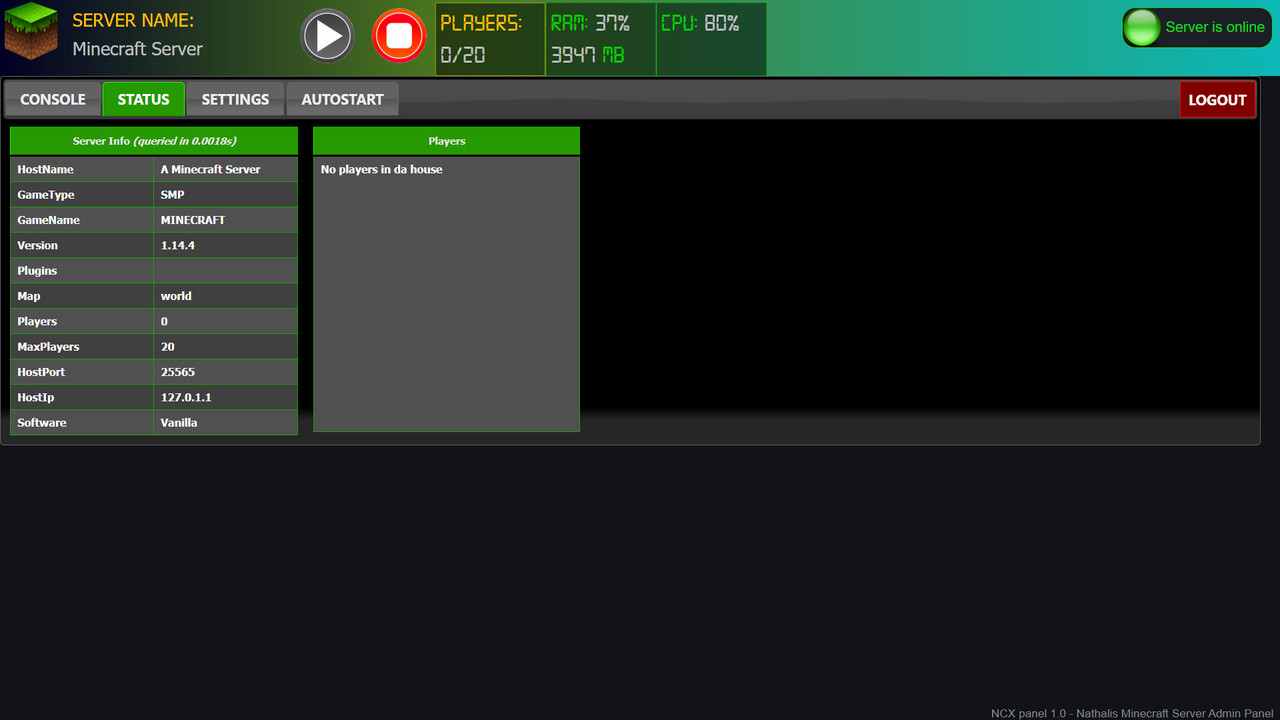Click the LOGOUT button
The height and width of the screenshot is (720, 1280).
coord(1217,99)
